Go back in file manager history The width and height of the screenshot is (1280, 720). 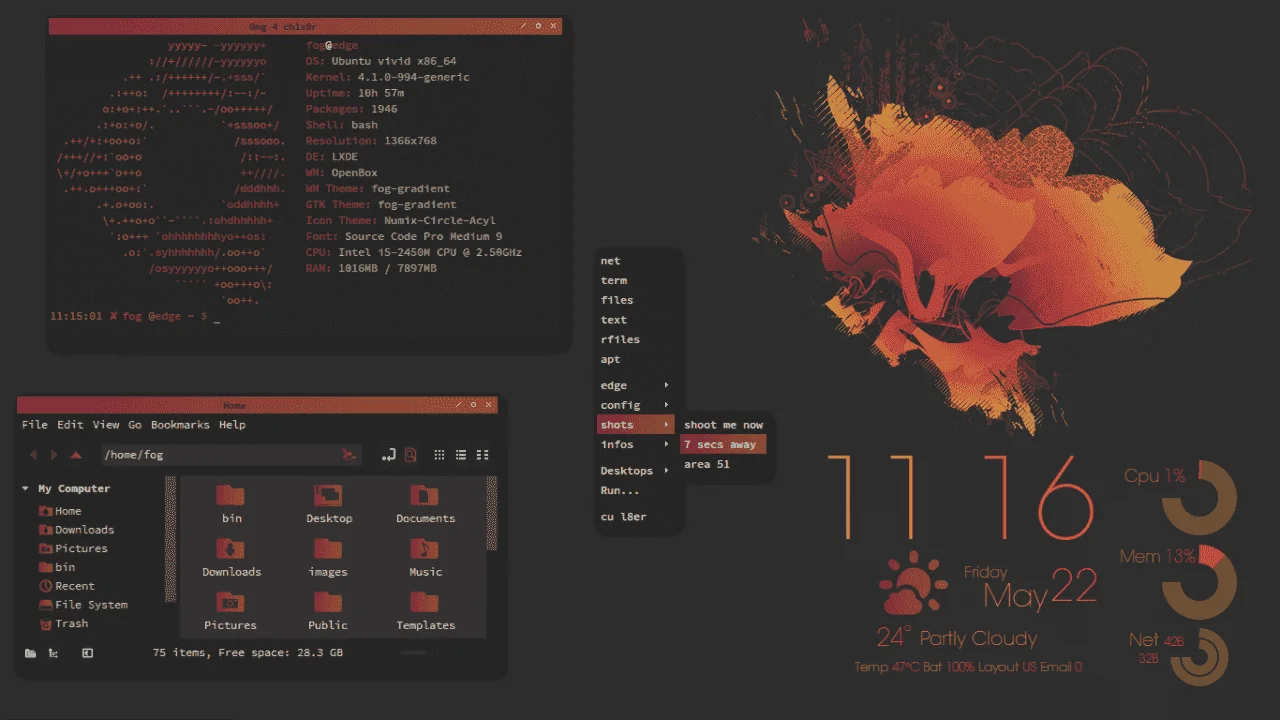click(x=33, y=455)
